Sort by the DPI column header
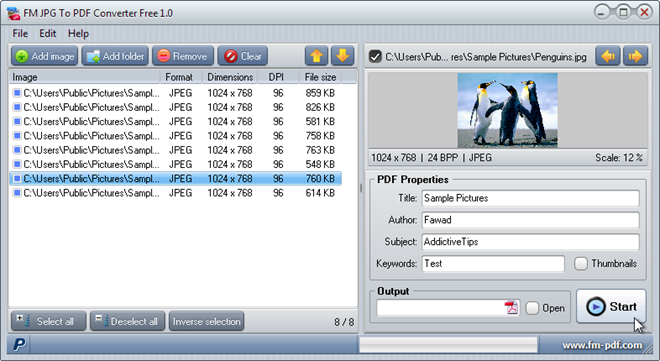The width and height of the screenshot is (660, 361). pyautogui.click(x=278, y=77)
